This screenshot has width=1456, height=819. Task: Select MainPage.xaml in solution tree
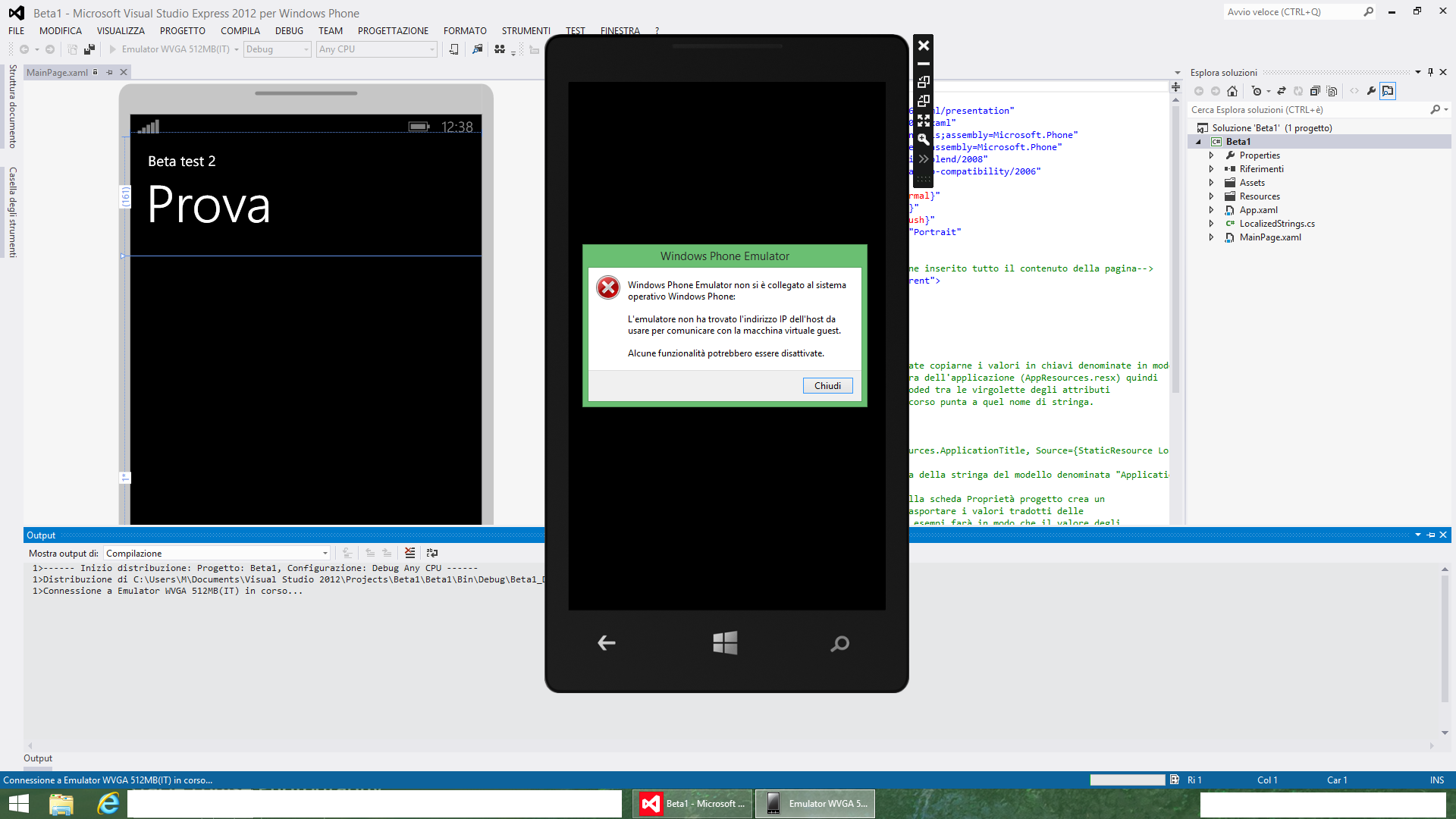[x=1270, y=237]
